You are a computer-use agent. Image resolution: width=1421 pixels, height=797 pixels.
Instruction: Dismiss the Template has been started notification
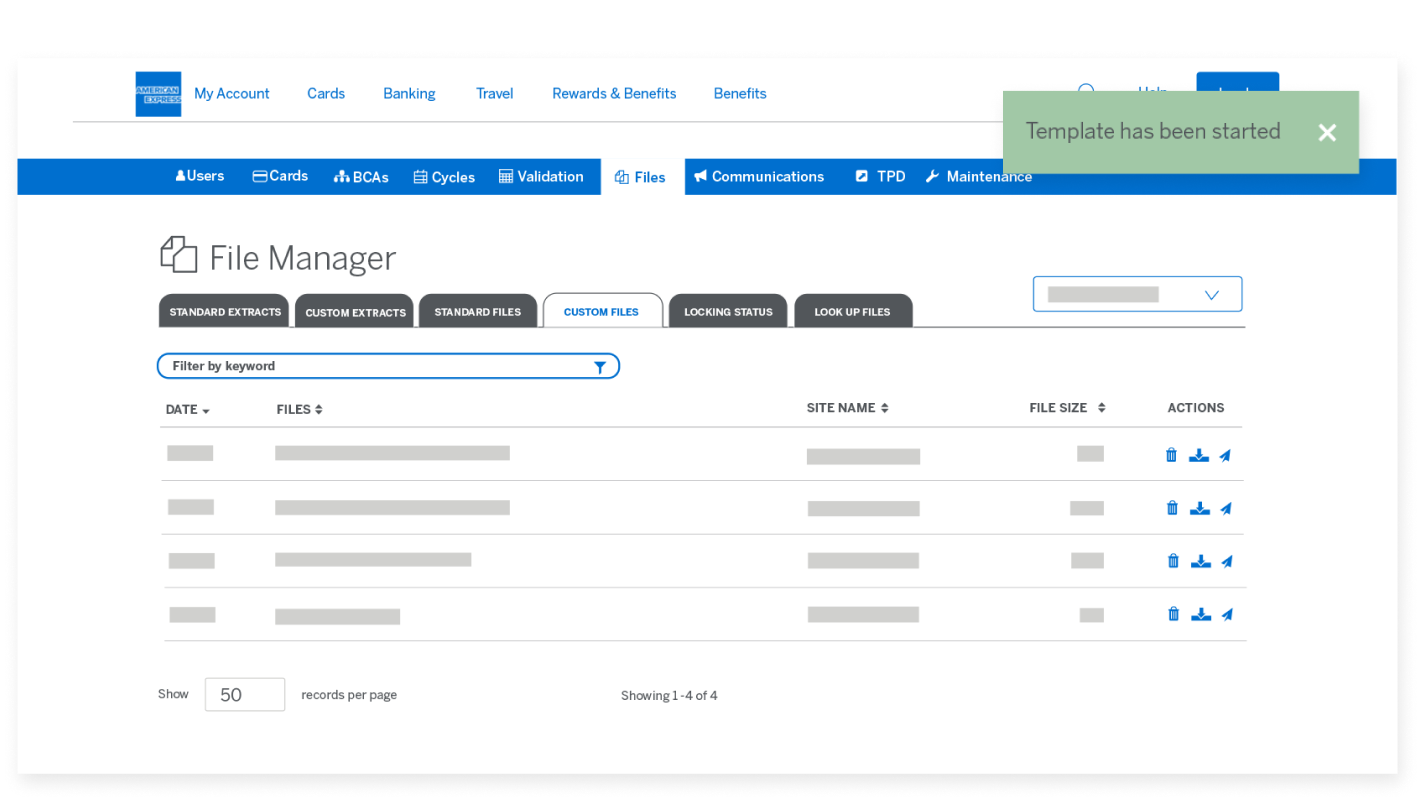1326,133
